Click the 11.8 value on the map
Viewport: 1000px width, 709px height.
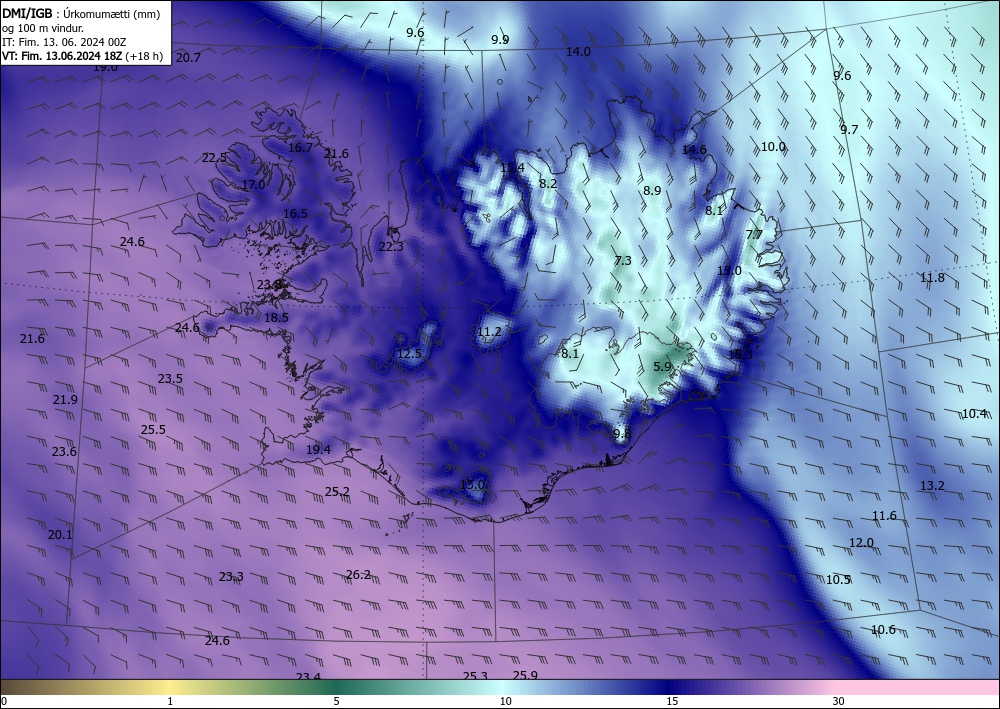coord(932,278)
